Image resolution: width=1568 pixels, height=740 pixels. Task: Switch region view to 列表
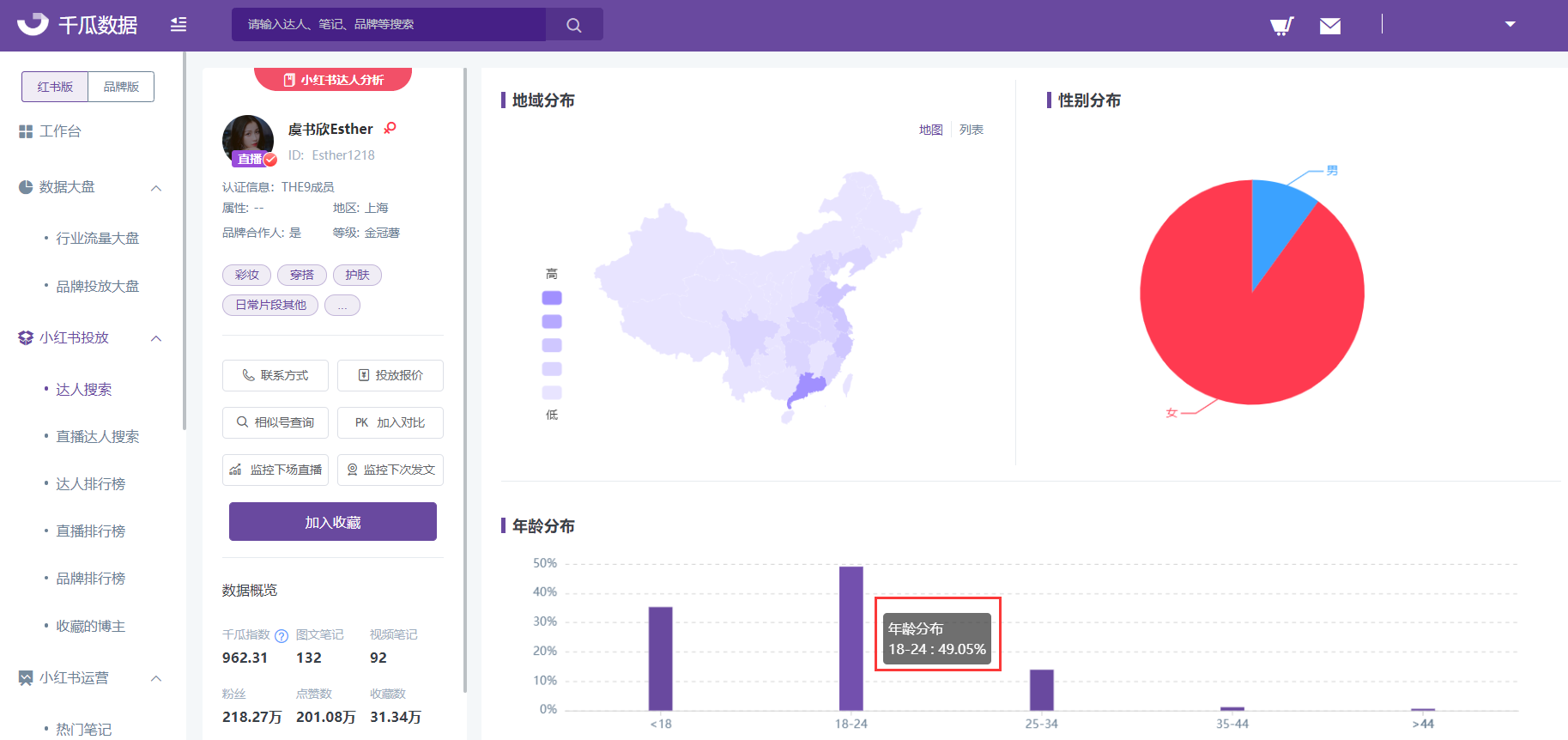click(x=971, y=130)
